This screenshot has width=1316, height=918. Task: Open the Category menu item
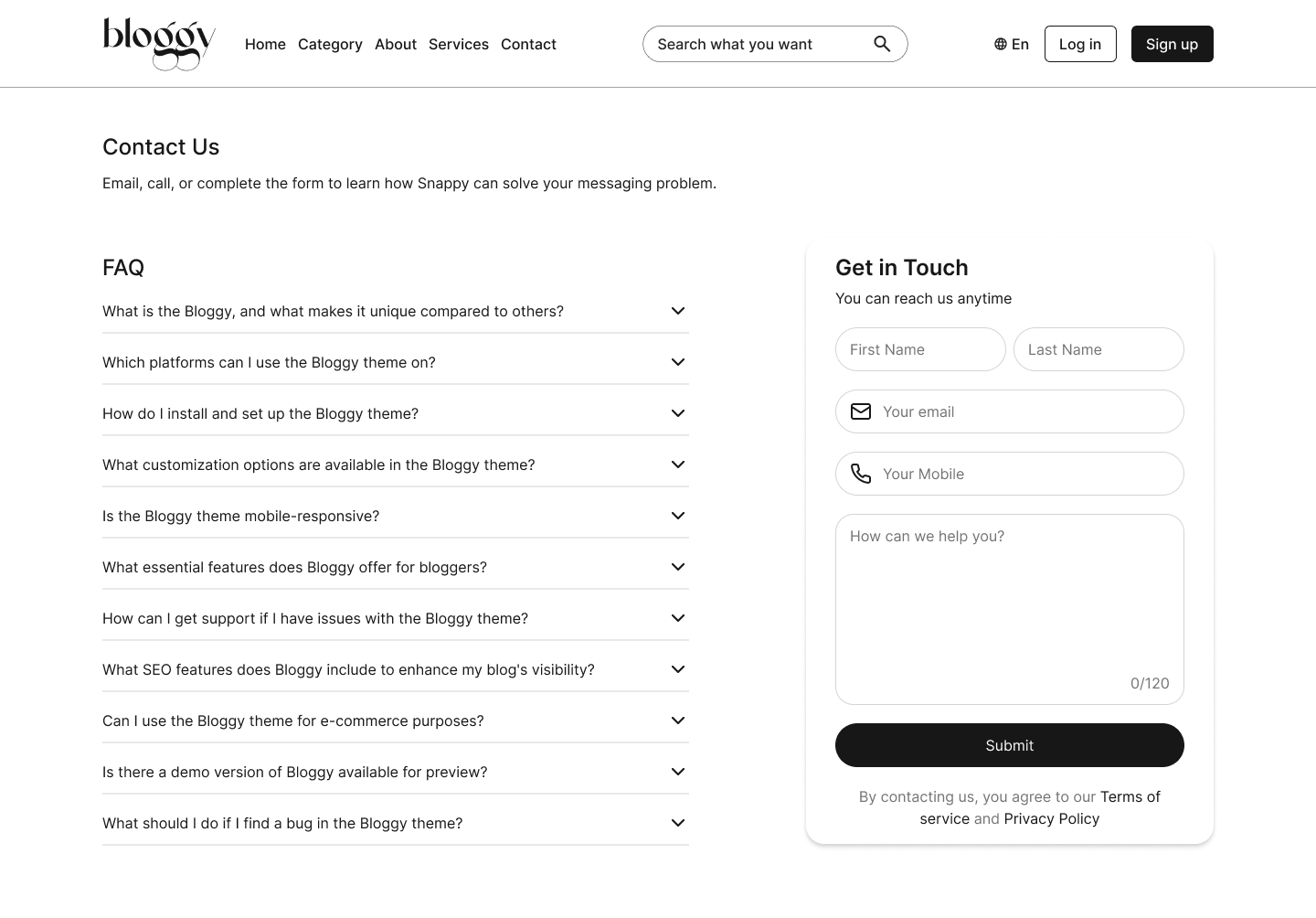(x=330, y=44)
